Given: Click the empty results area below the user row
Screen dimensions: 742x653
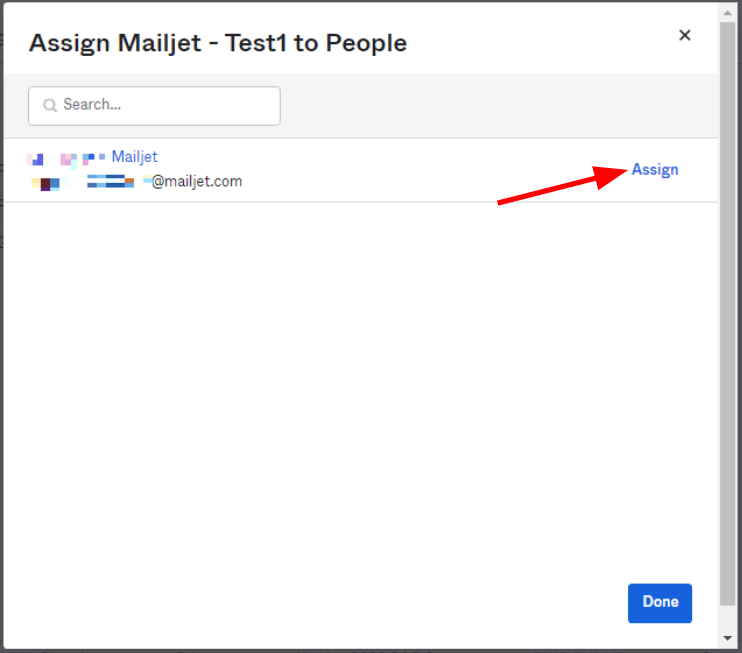Looking at the screenshot, I should point(360,380).
